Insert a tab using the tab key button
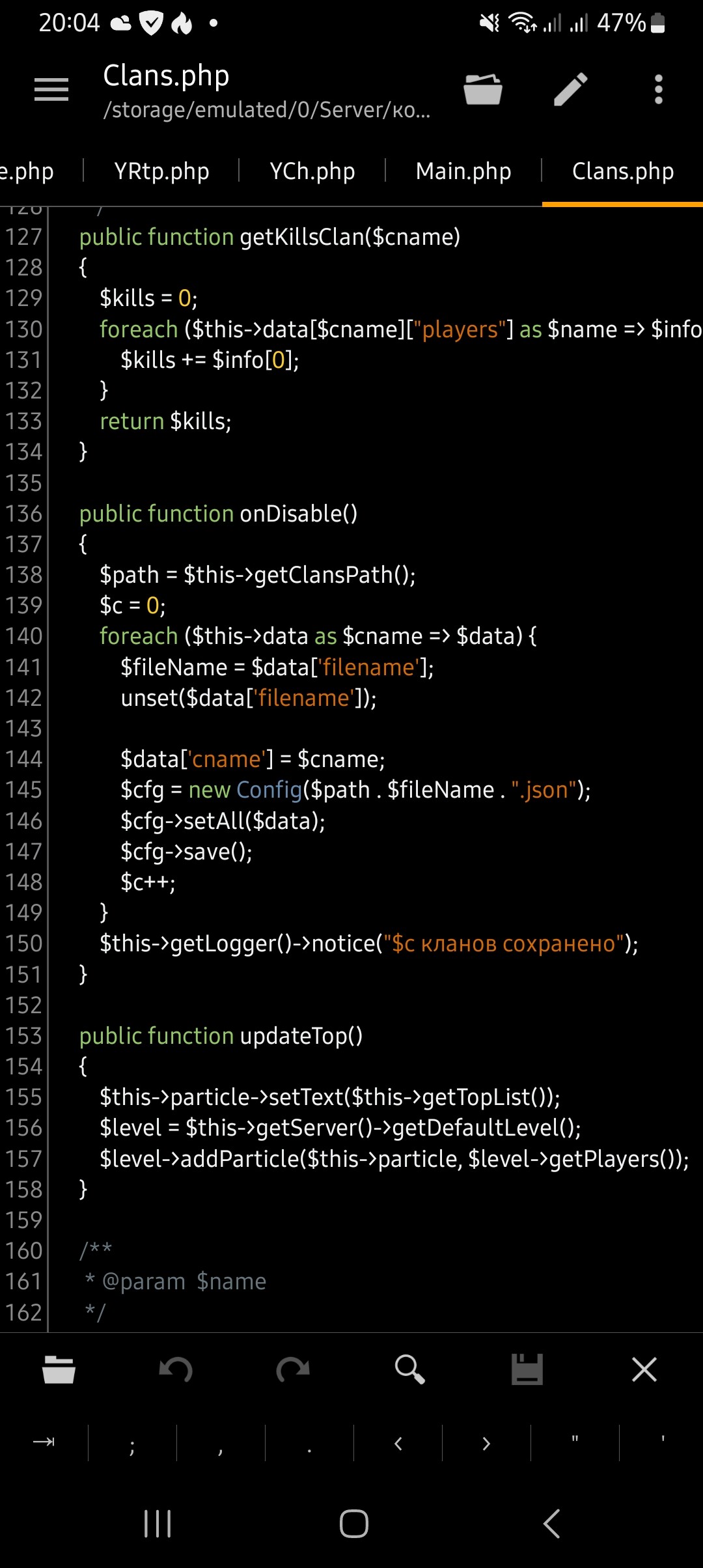 [44, 1442]
